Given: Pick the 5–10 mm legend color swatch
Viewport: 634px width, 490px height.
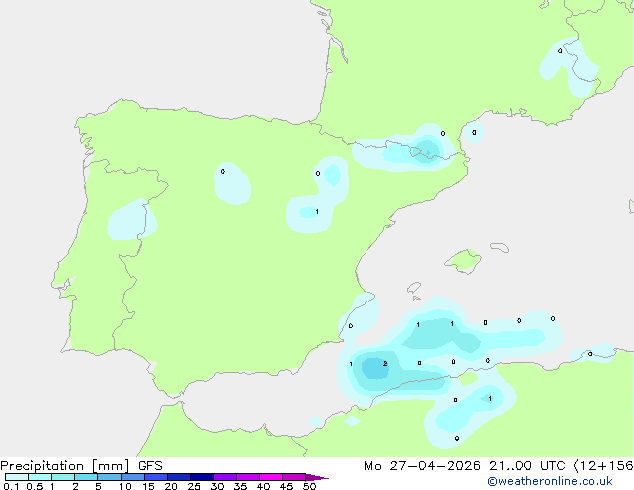Looking at the screenshot, I should [x=109, y=477].
